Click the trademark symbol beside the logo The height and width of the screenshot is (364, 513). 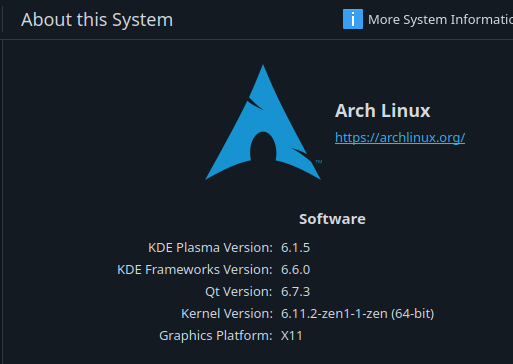[x=319, y=162]
